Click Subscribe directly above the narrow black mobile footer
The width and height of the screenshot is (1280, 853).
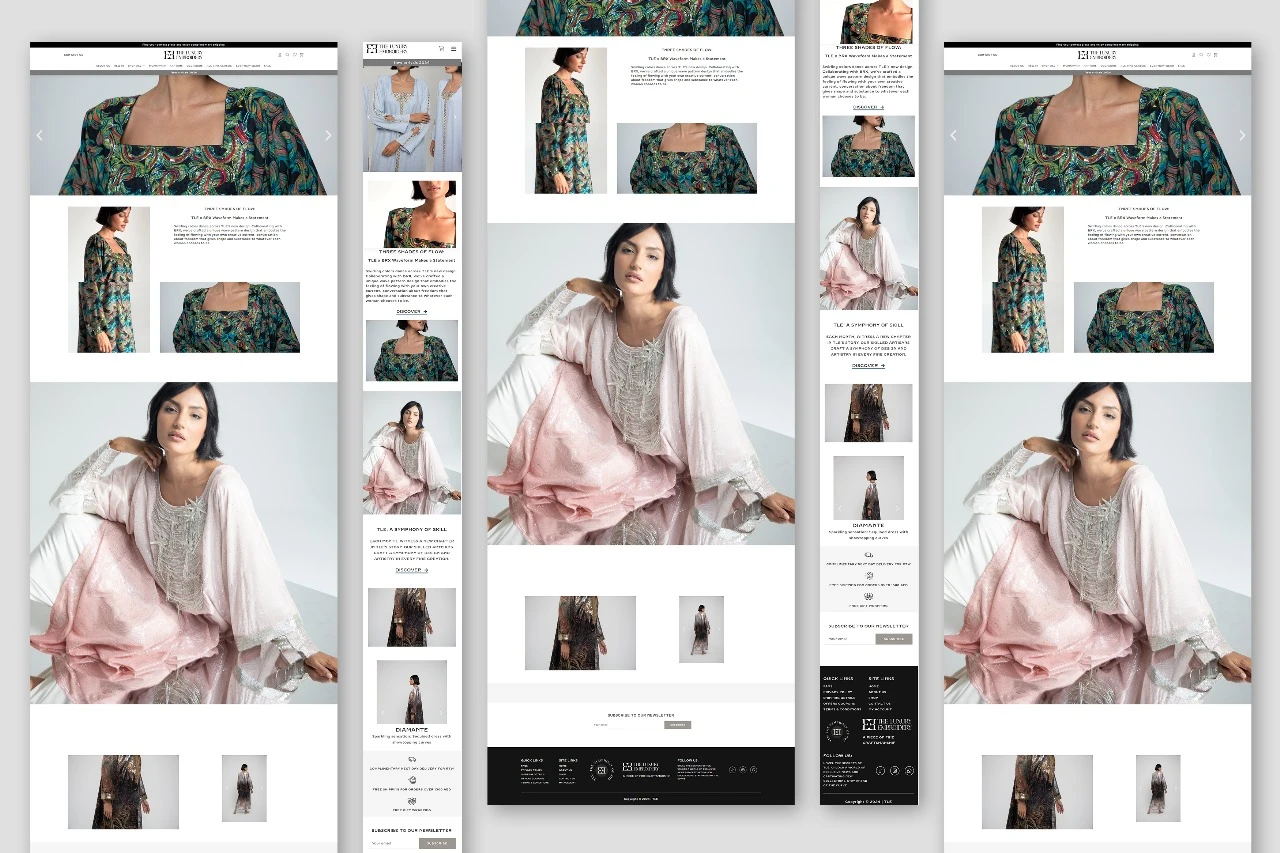point(894,639)
